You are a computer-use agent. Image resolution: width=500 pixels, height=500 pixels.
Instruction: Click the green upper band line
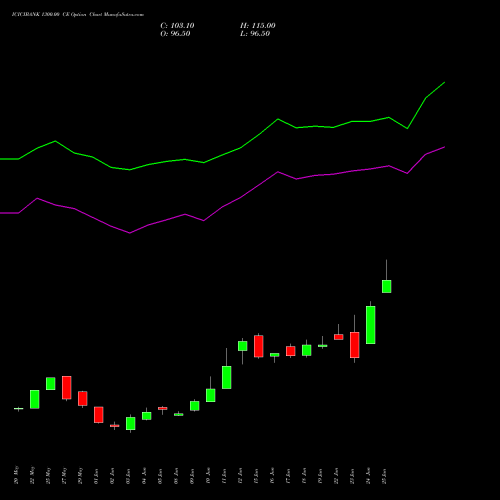[222, 154]
